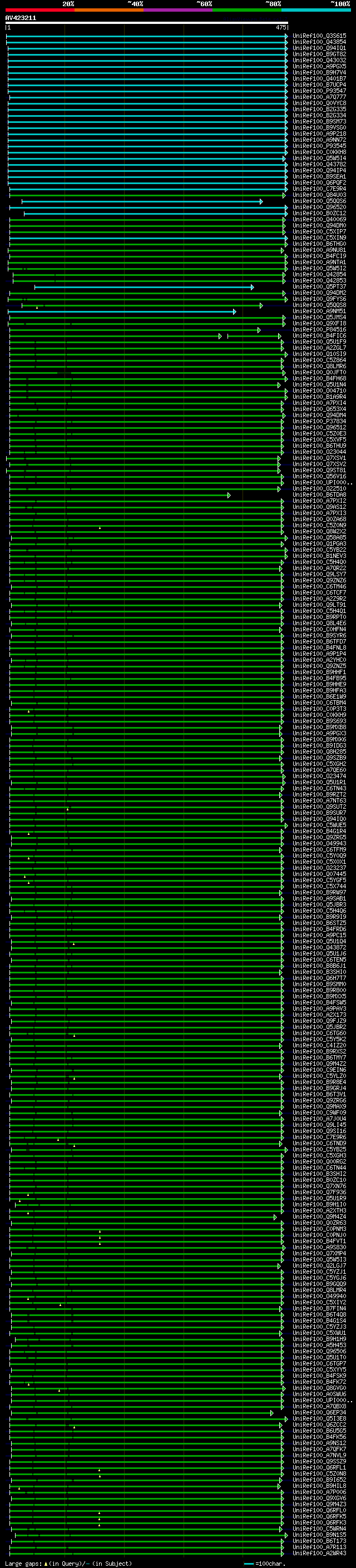356x1568 pixels.
Task: Click the 'Large gaps' legend text
Action: pos(23,1564)
